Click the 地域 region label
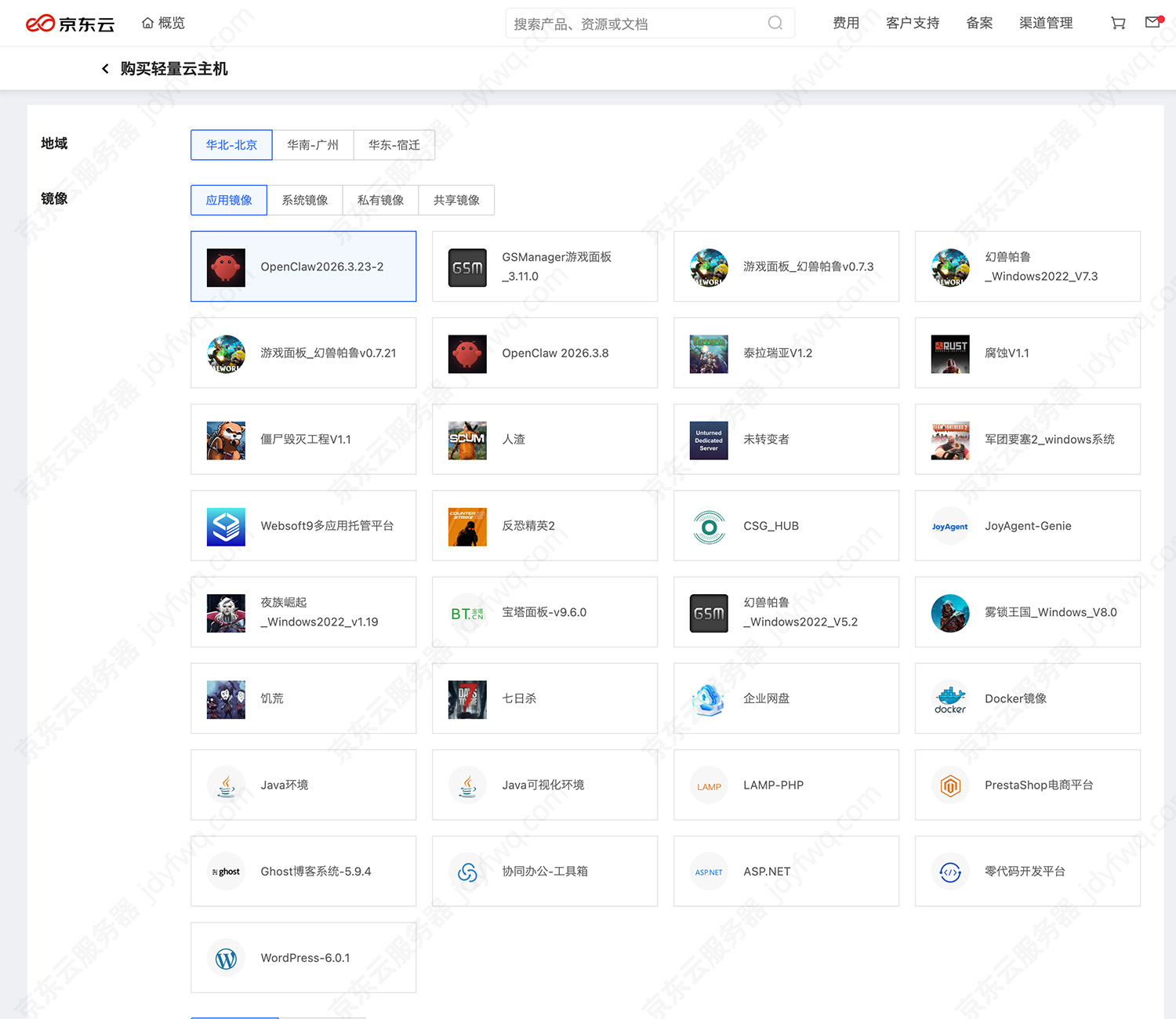 54,143
